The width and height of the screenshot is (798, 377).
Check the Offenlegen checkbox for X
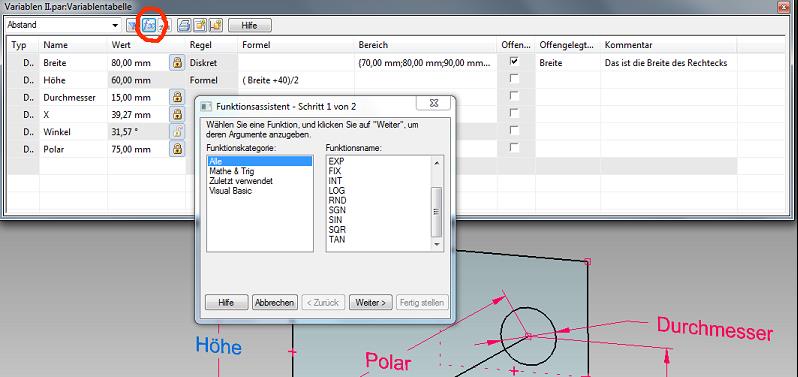coord(515,113)
